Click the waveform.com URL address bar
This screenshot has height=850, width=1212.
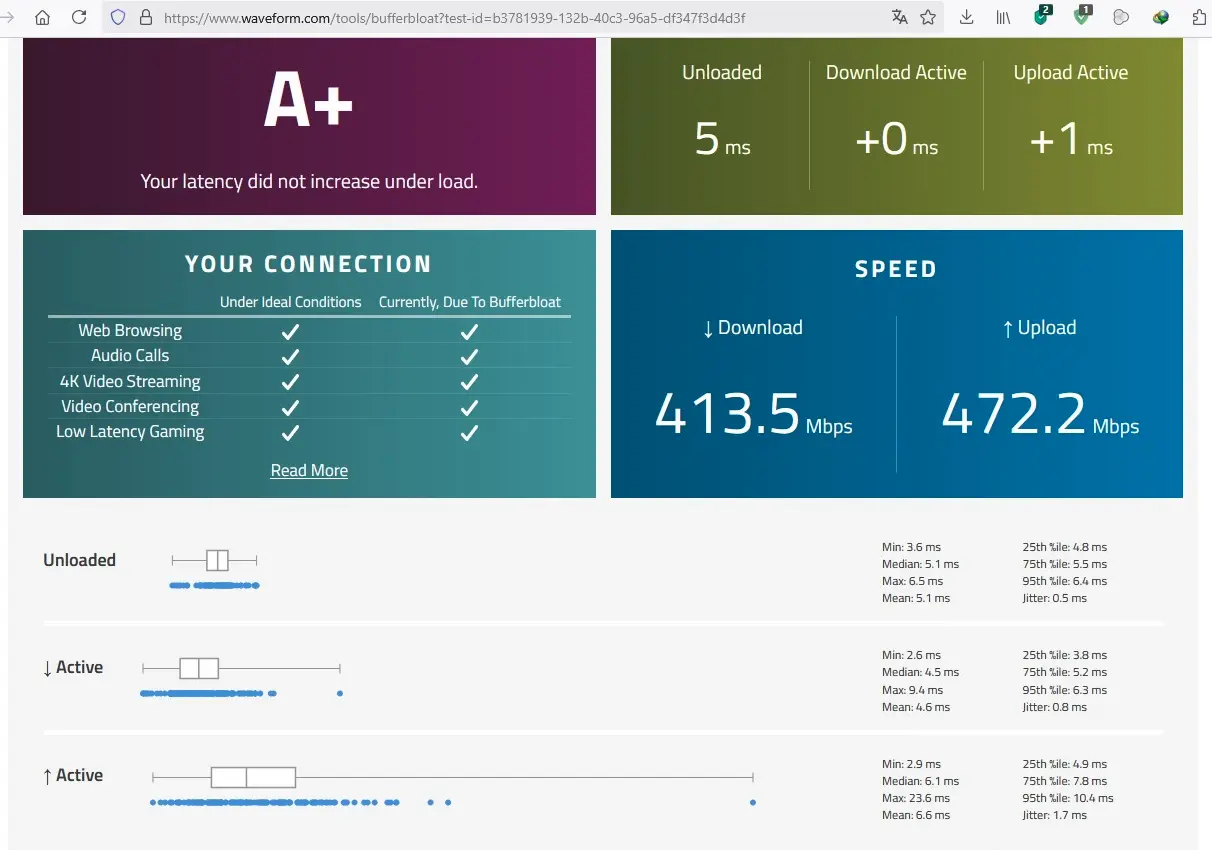(520, 18)
